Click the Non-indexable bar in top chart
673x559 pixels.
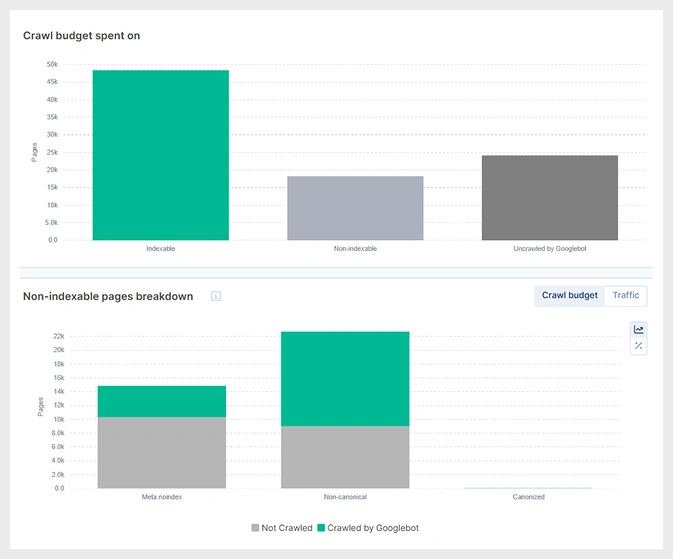(x=355, y=208)
